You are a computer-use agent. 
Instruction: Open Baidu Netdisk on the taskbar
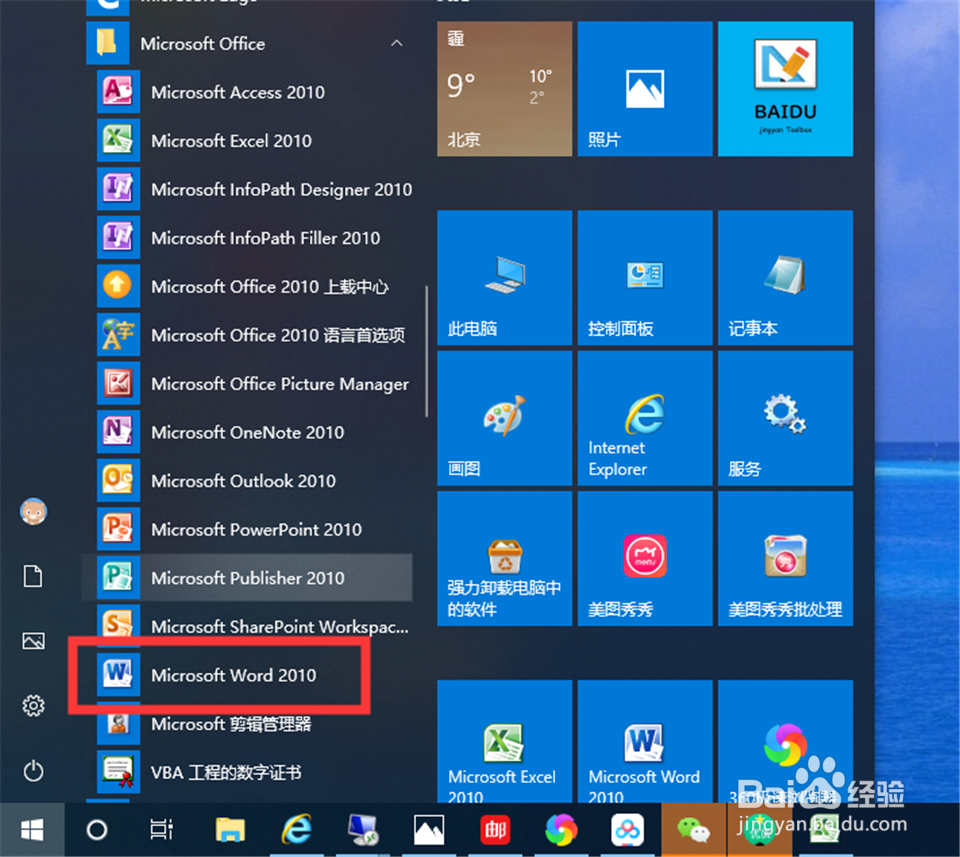[x=628, y=830]
